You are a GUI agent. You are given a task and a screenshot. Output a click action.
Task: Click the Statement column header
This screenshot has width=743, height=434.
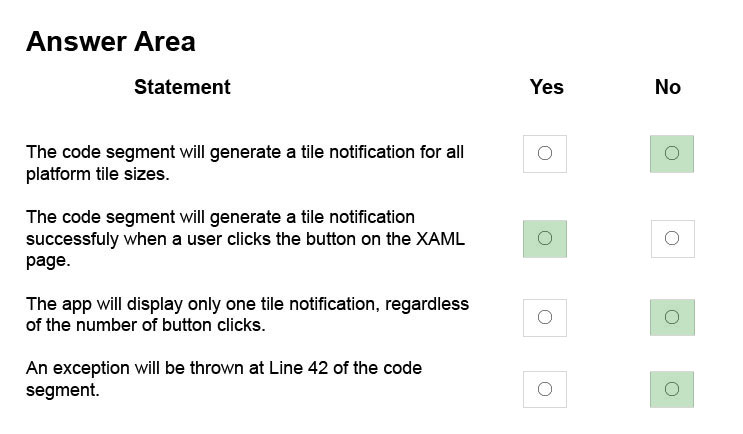pos(182,87)
